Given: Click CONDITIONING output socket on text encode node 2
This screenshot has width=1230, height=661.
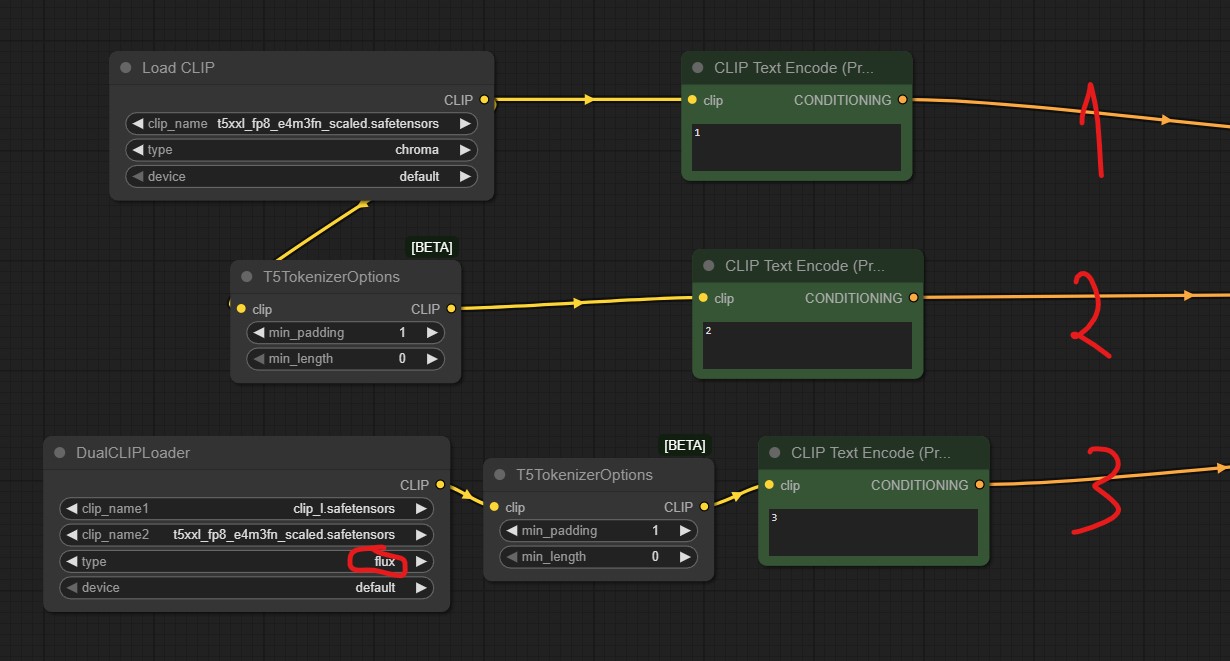Looking at the screenshot, I should (x=913, y=298).
